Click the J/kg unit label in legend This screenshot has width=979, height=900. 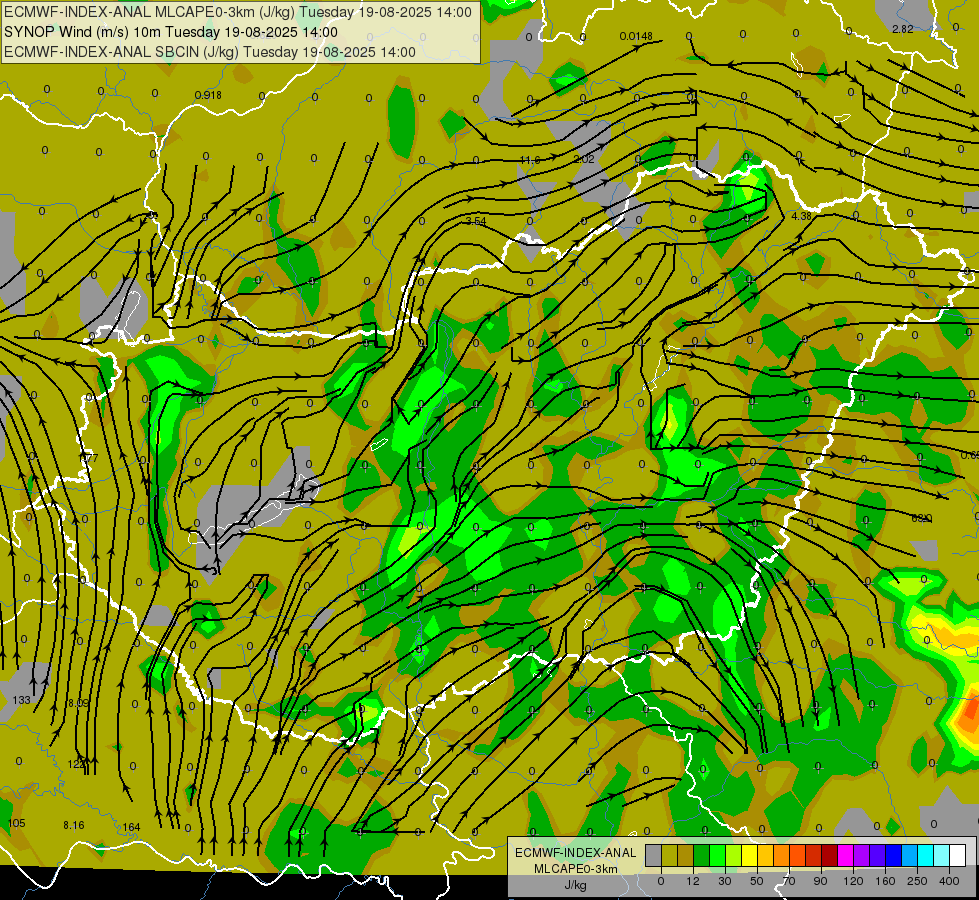pyautogui.click(x=576, y=884)
